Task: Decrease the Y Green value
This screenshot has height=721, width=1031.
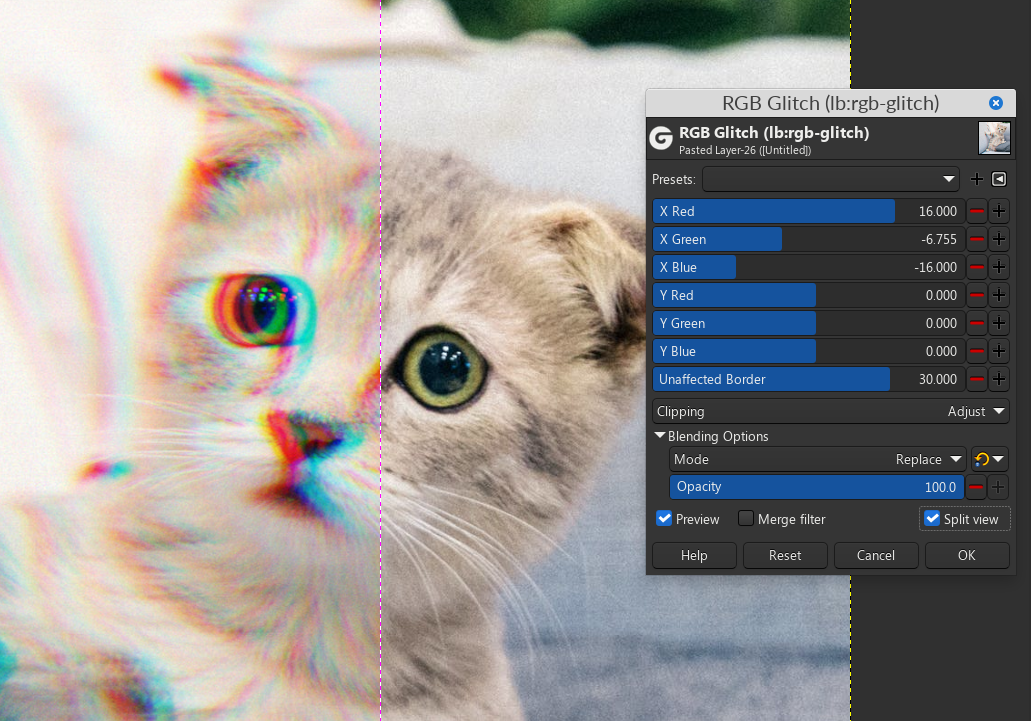Action: tap(976, 323)
